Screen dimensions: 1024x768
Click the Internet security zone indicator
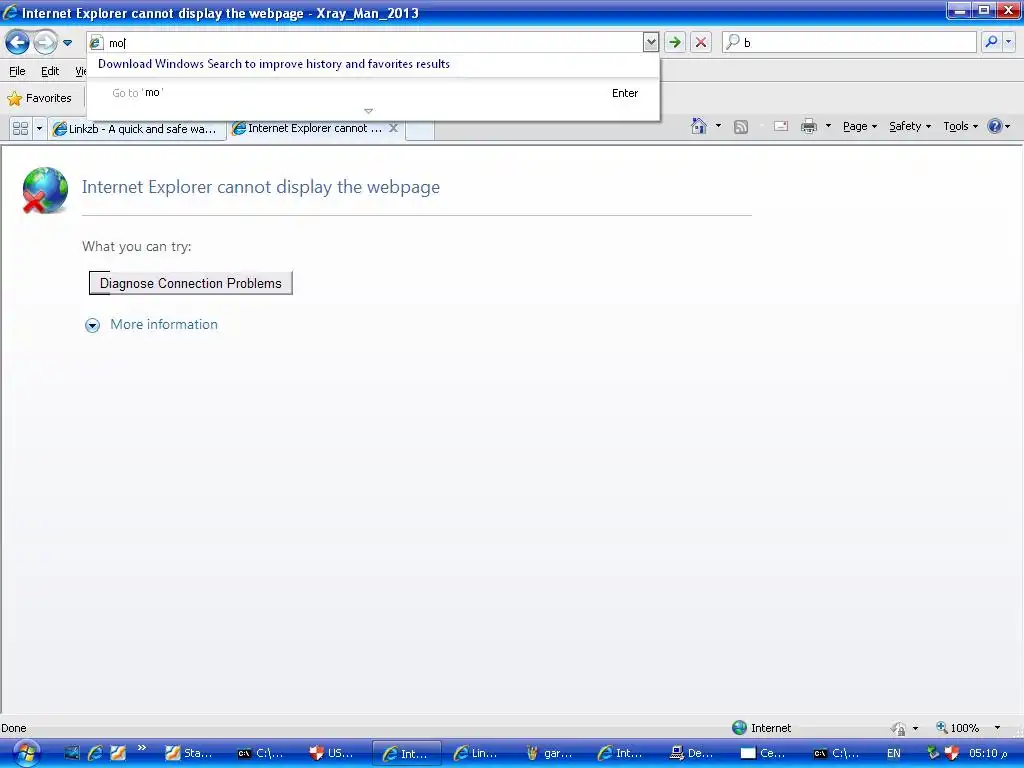(x=761, y=728)
